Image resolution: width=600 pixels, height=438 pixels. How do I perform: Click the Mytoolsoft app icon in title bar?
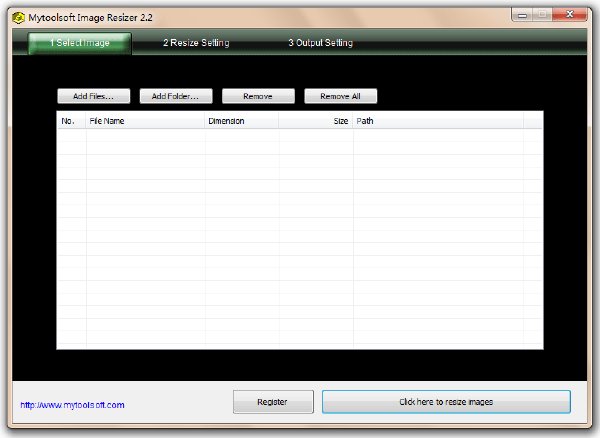(18, 18)
